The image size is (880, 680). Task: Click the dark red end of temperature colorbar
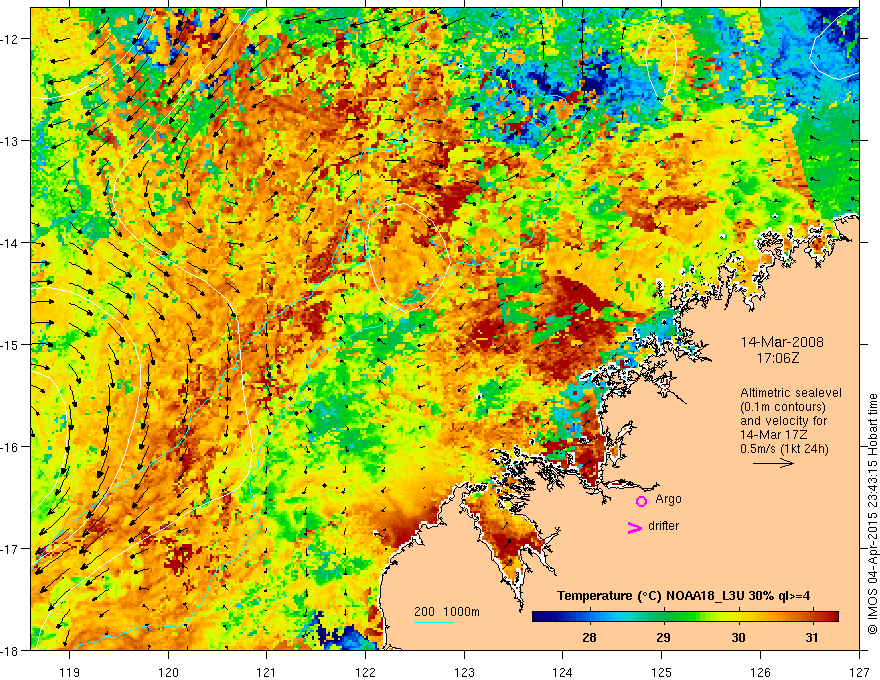[x=831, y=617]
